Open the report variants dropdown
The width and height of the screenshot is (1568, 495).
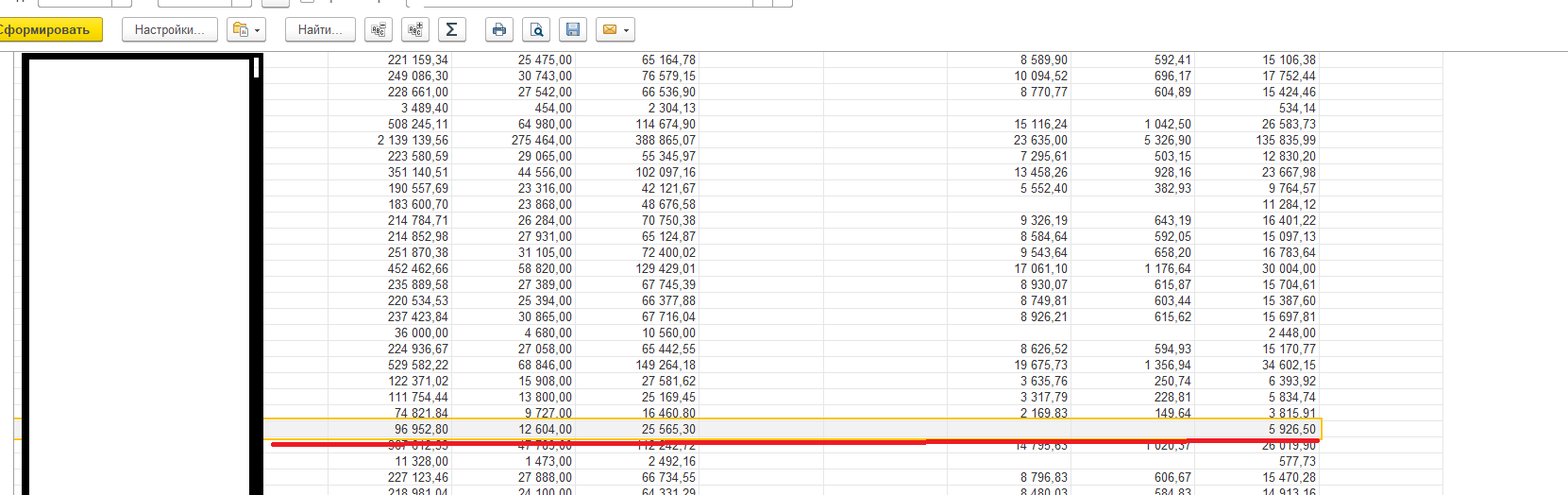coord(247,30)
